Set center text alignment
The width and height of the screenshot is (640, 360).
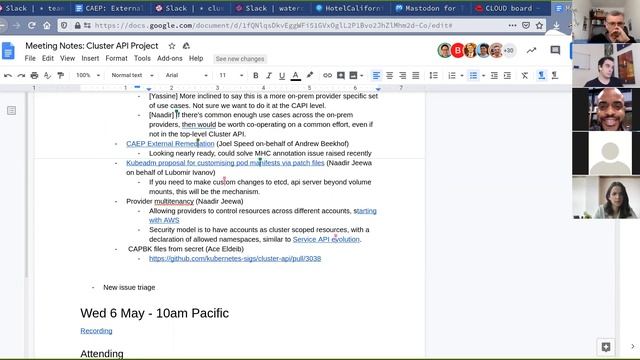click(389, 76)
